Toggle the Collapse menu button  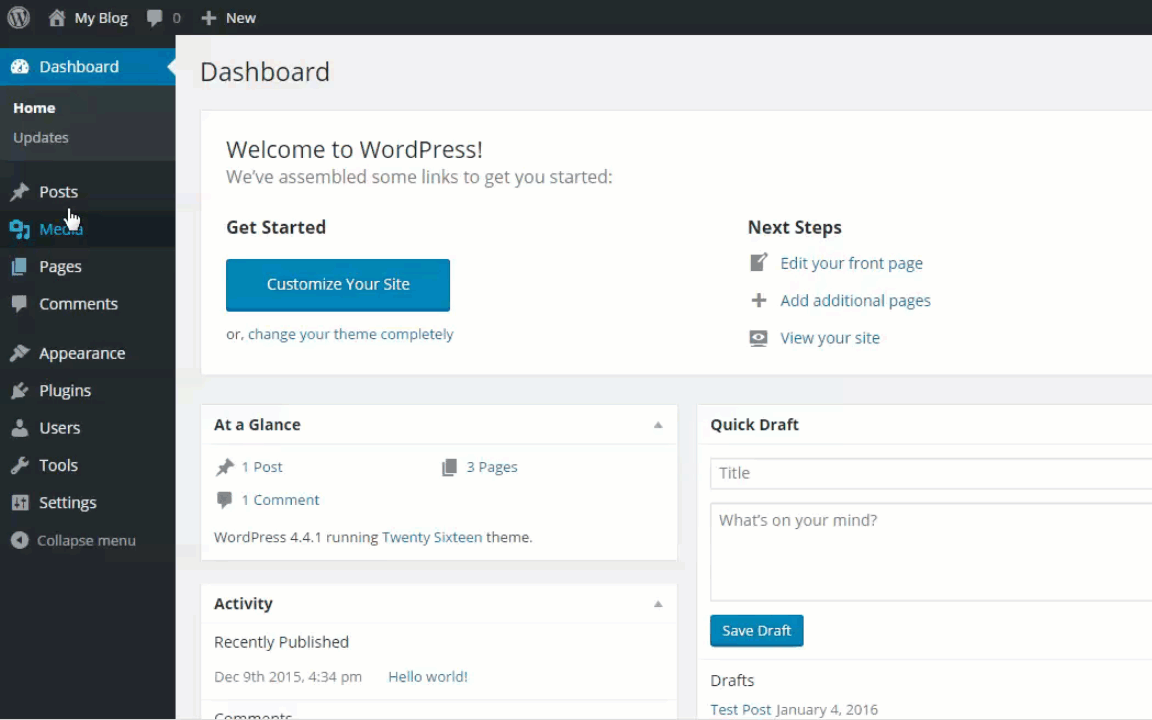click(74, 540)
